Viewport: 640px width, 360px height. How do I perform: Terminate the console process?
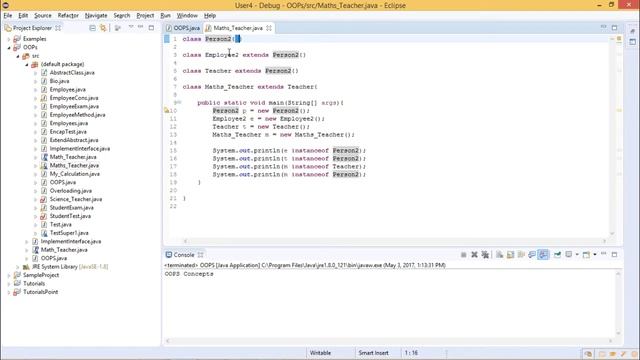[464, 255]
